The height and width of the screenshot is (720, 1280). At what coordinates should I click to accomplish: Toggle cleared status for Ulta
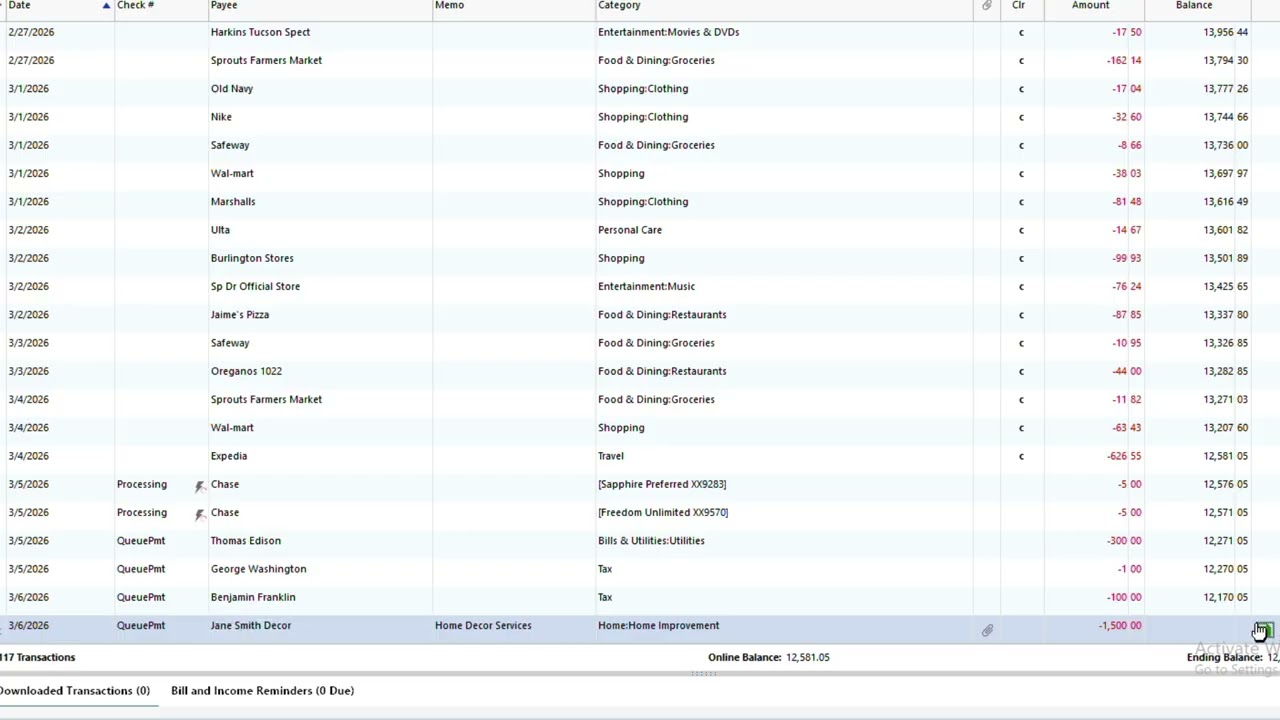pos(1021,230)
